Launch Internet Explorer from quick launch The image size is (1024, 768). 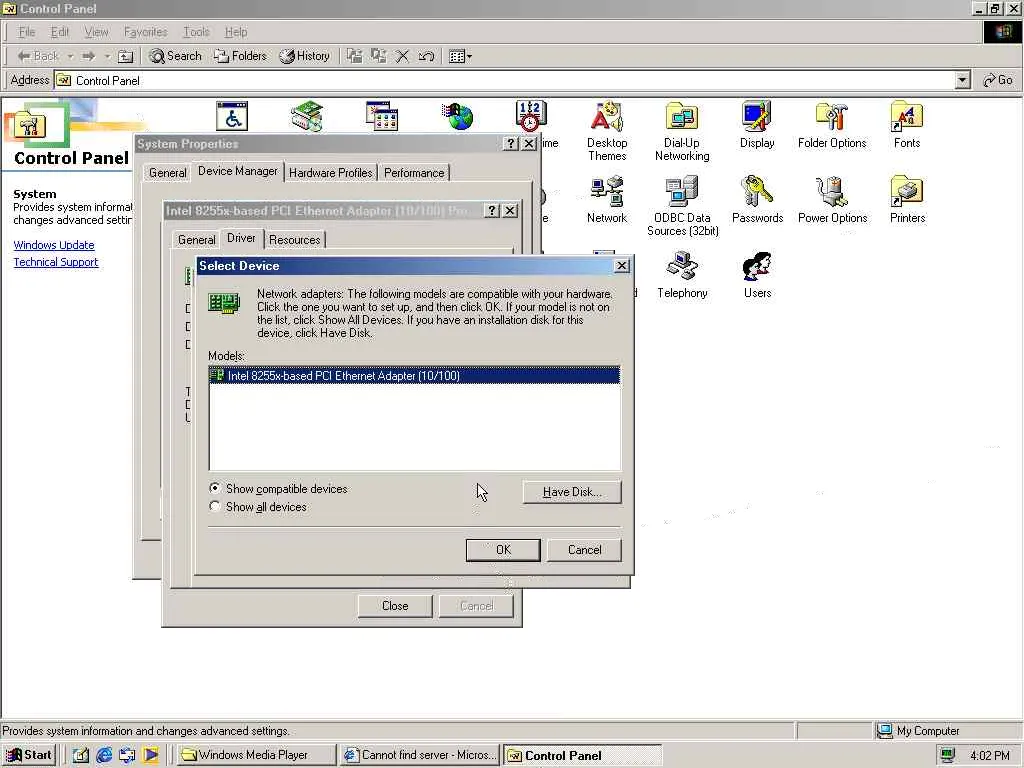[x=104, y=755]
